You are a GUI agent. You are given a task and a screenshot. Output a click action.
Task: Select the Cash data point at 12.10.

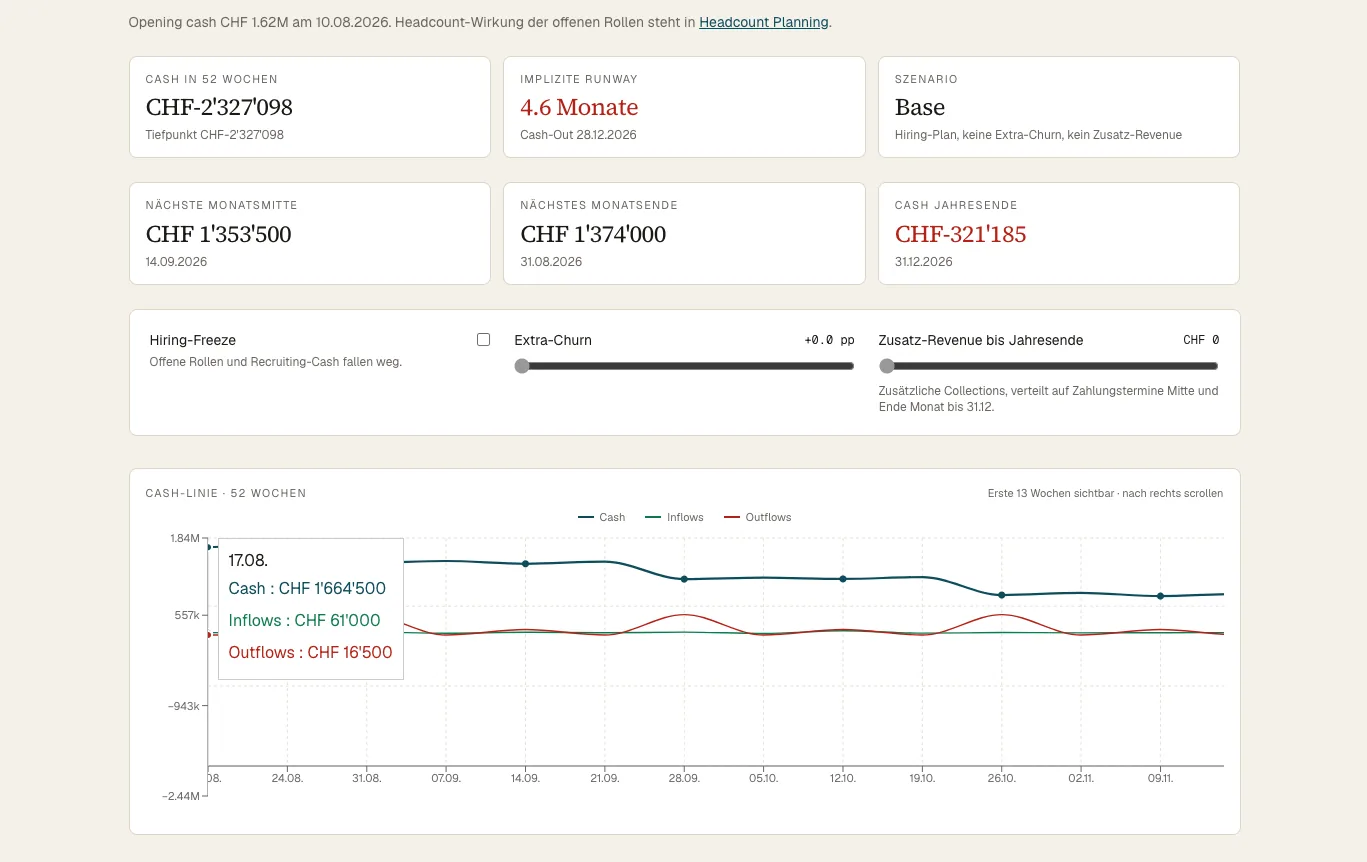[x=843, y=579]
